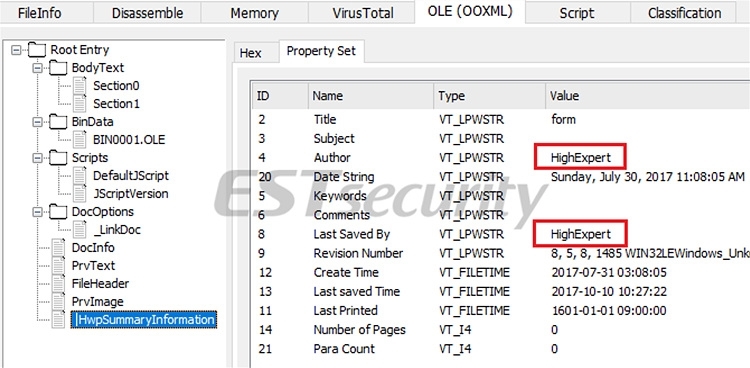Switch to the FileInfo tab

40,13
